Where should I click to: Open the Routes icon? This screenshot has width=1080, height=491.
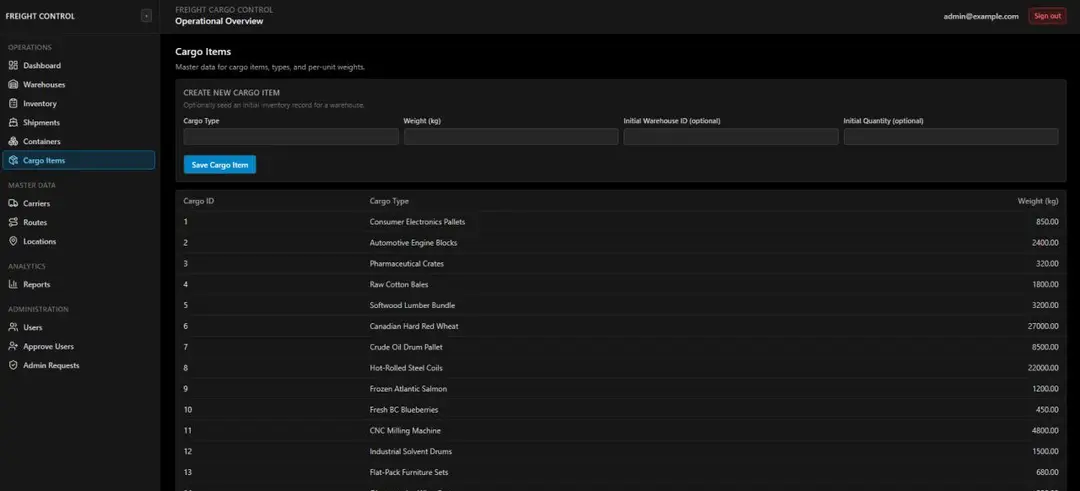click(13, 222)
